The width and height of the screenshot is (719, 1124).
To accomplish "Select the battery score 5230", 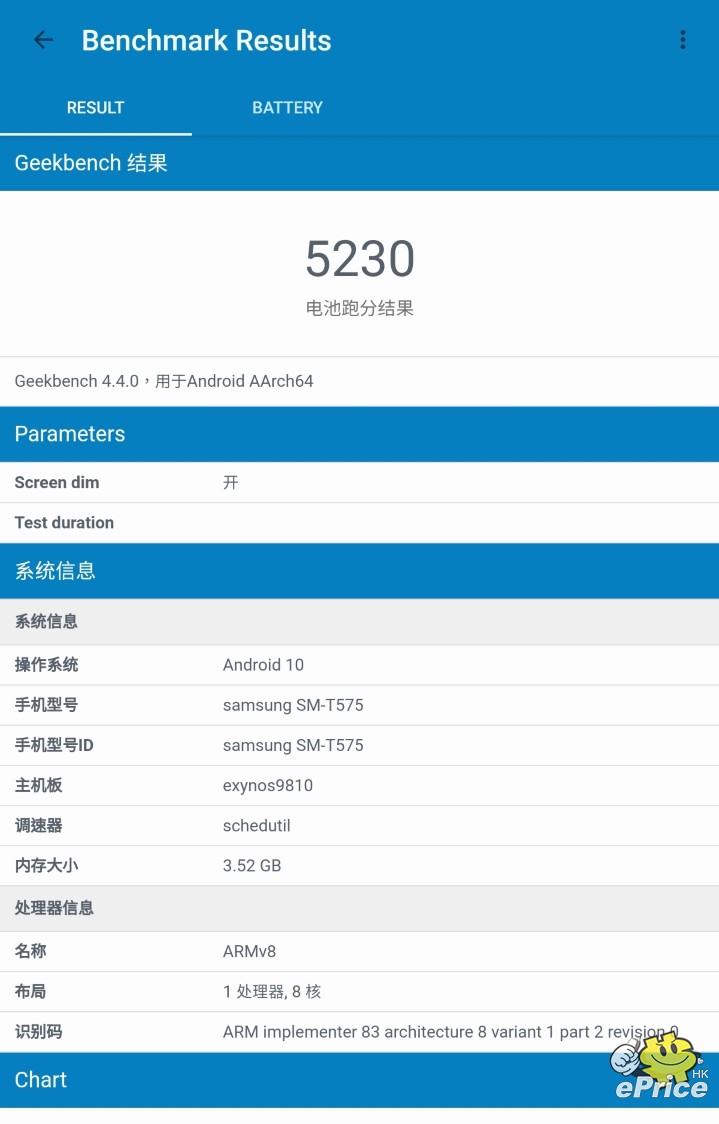I will tap(360, 259).
